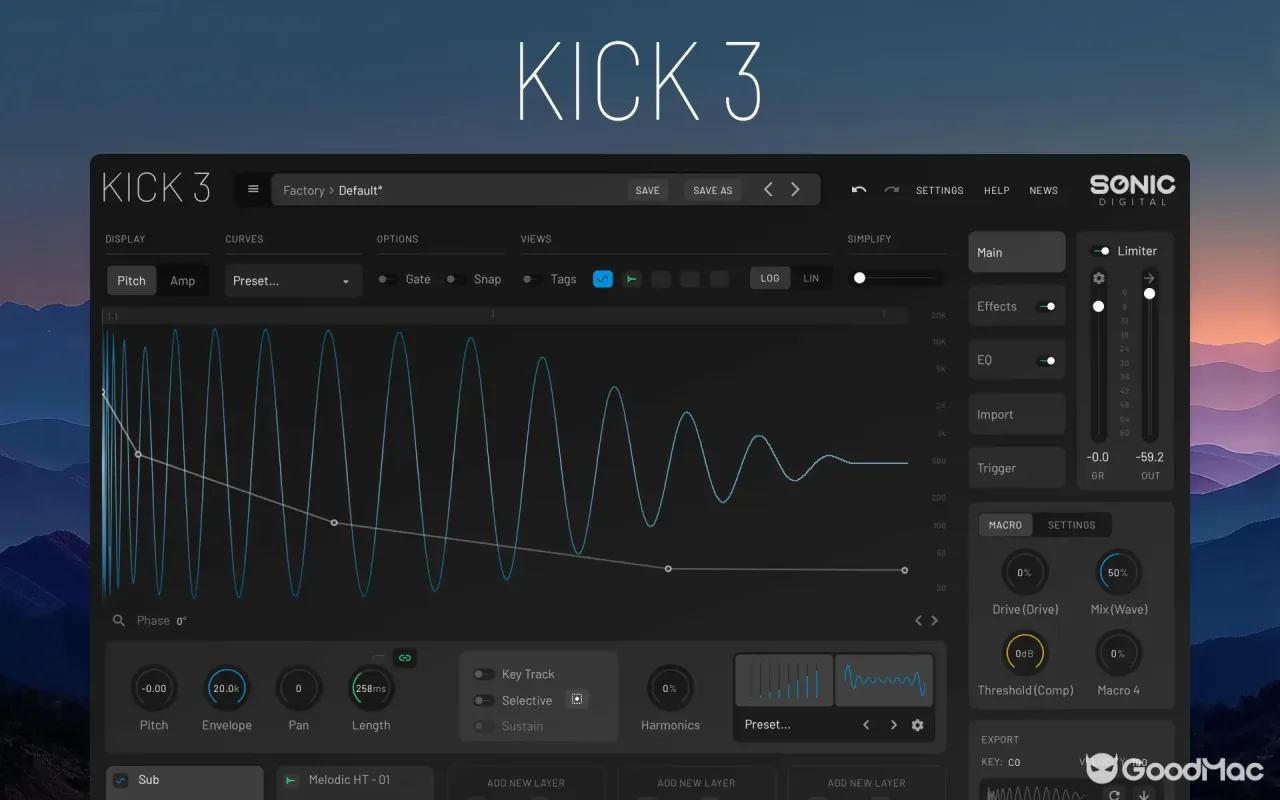Toggle the Gate option
Screen dimensions: 1280x800
point(386,279)
